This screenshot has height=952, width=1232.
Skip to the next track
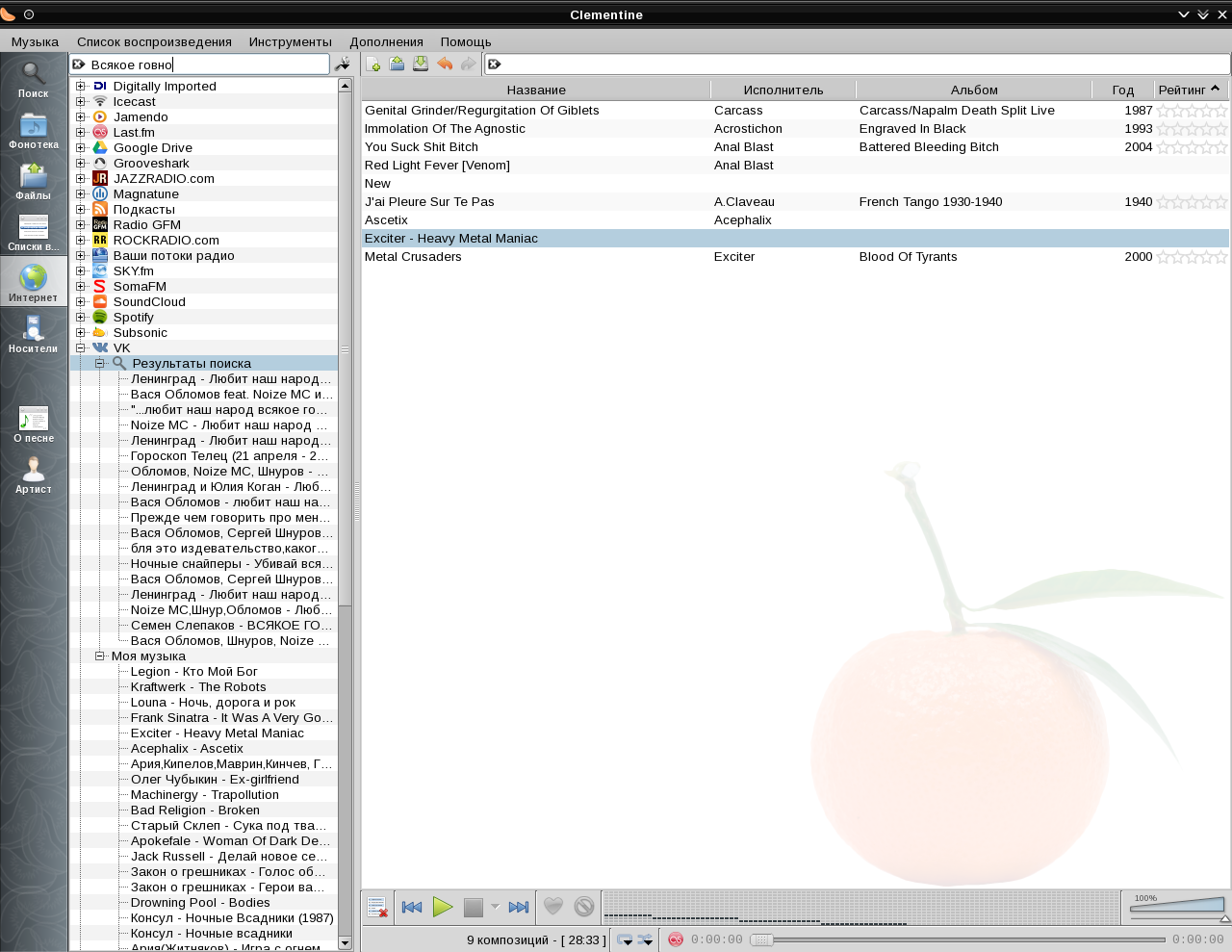click(519, 907)
